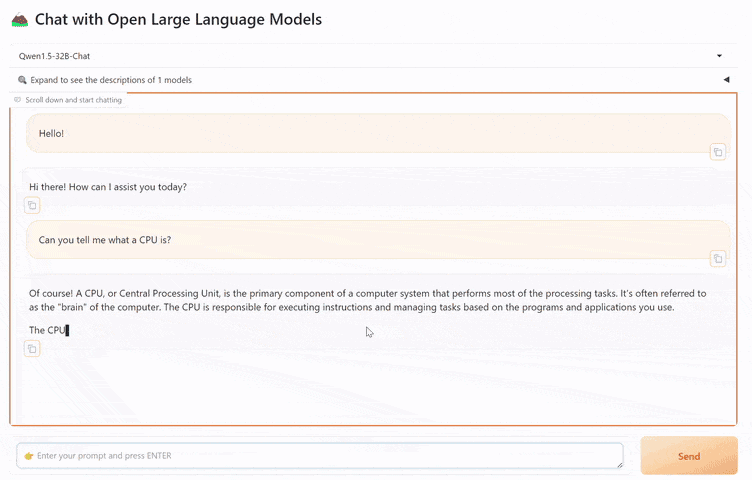
Task: Click the "Hello!" user message bubble
Action: coord(378,133)
